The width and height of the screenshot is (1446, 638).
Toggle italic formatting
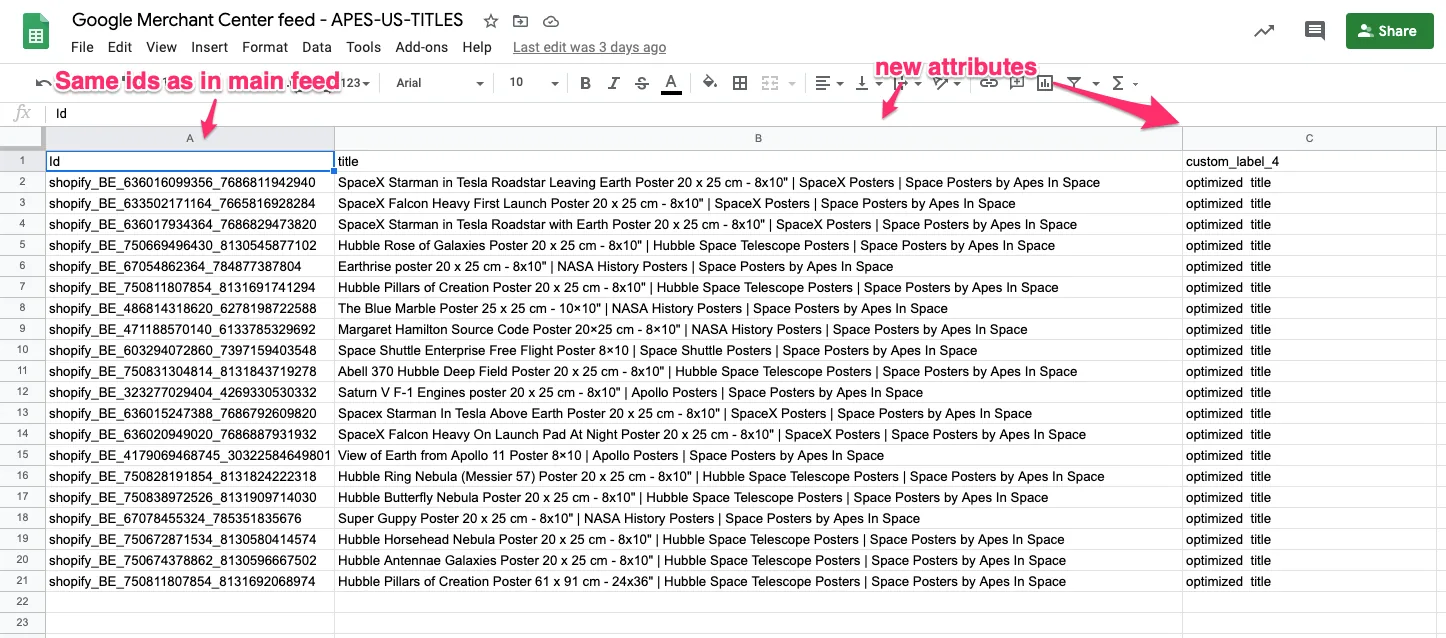(x=613, y=83)
